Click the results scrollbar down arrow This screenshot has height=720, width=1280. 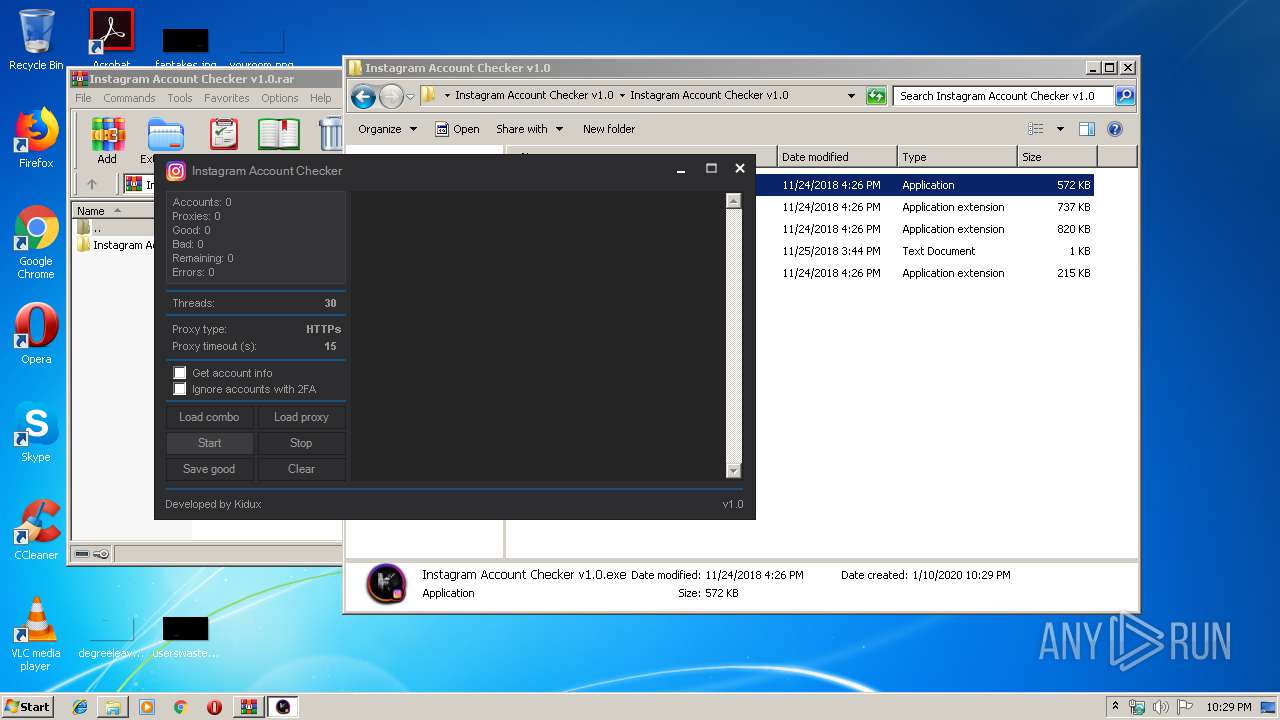tap(733, 471)
